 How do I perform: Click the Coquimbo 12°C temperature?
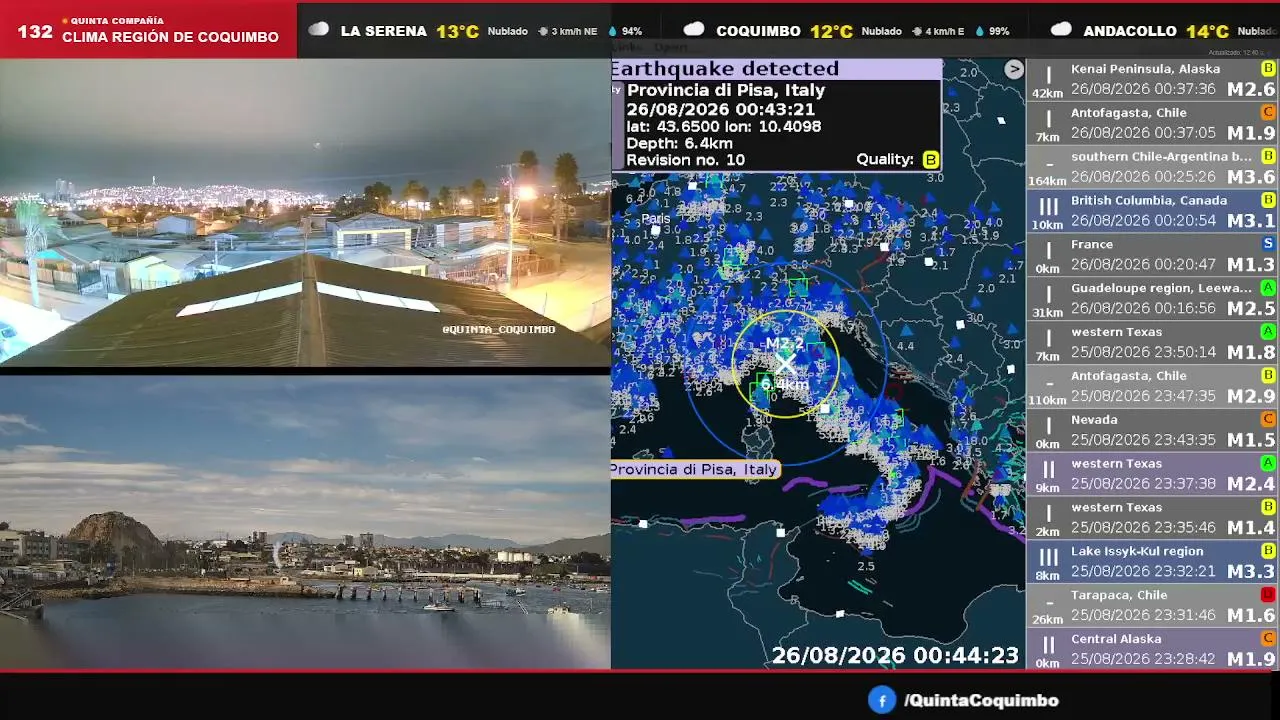point(831,31)
